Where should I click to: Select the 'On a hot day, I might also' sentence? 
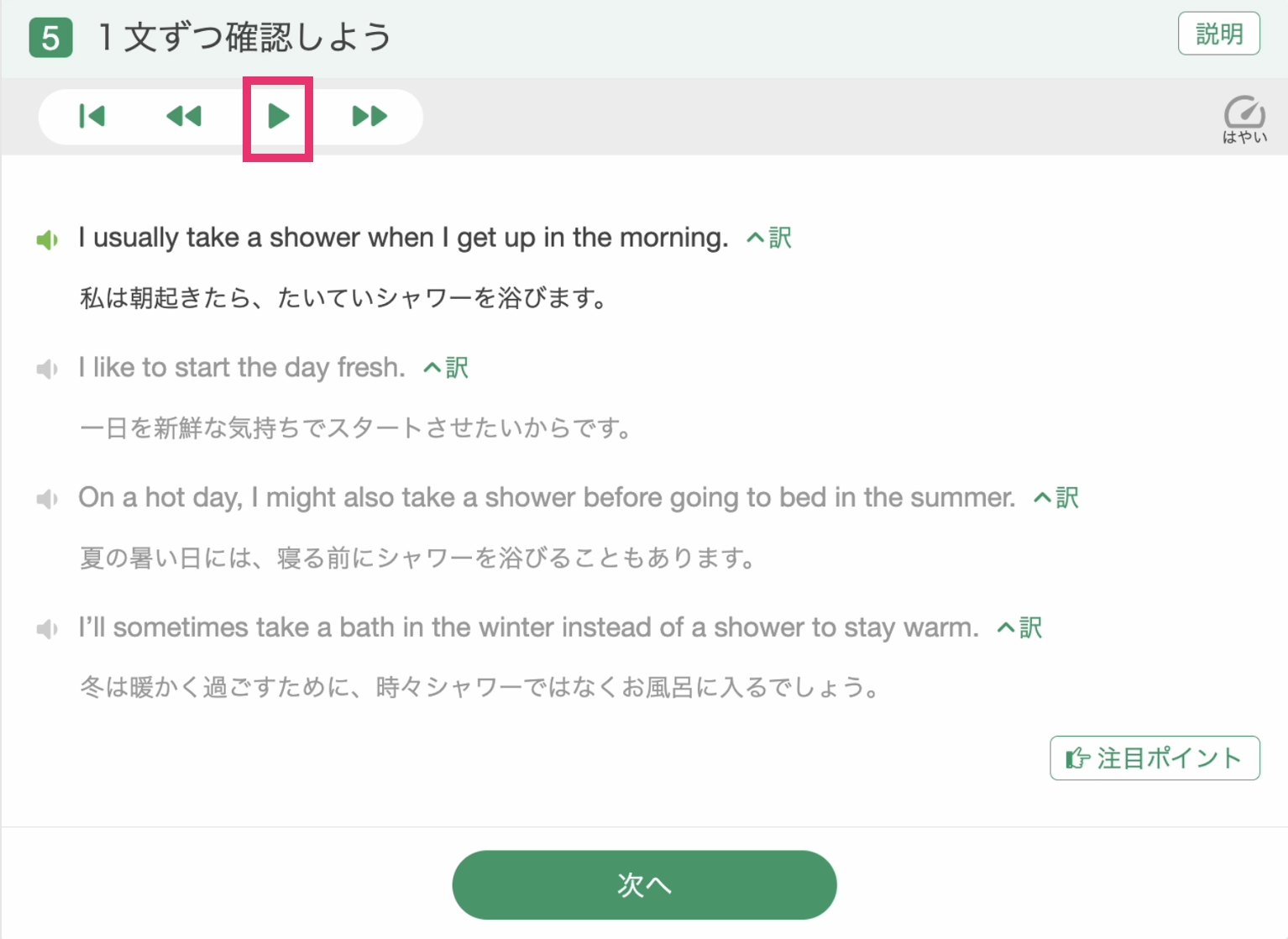coord(547,497)
